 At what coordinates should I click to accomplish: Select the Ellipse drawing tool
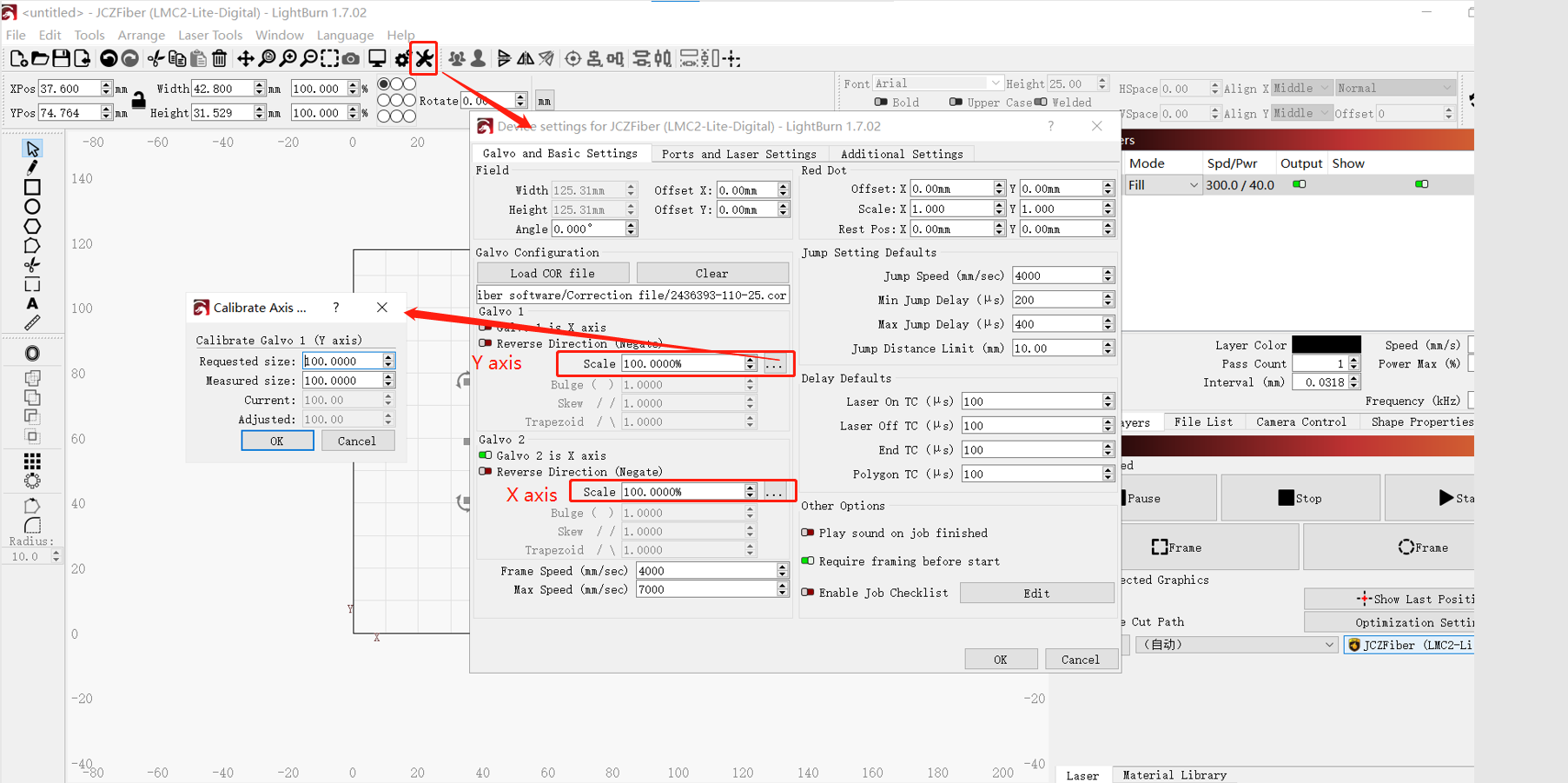(x=32, y=207)
